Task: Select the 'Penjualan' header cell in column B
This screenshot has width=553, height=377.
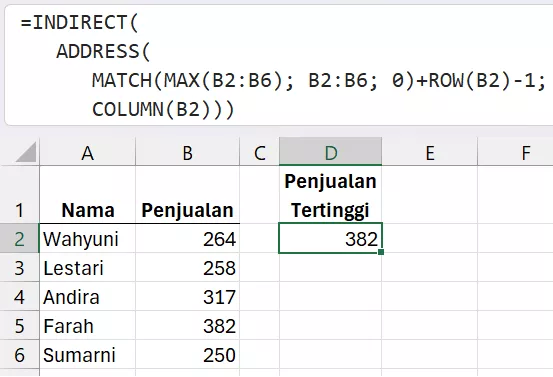Action: click(x=187, y=194)
